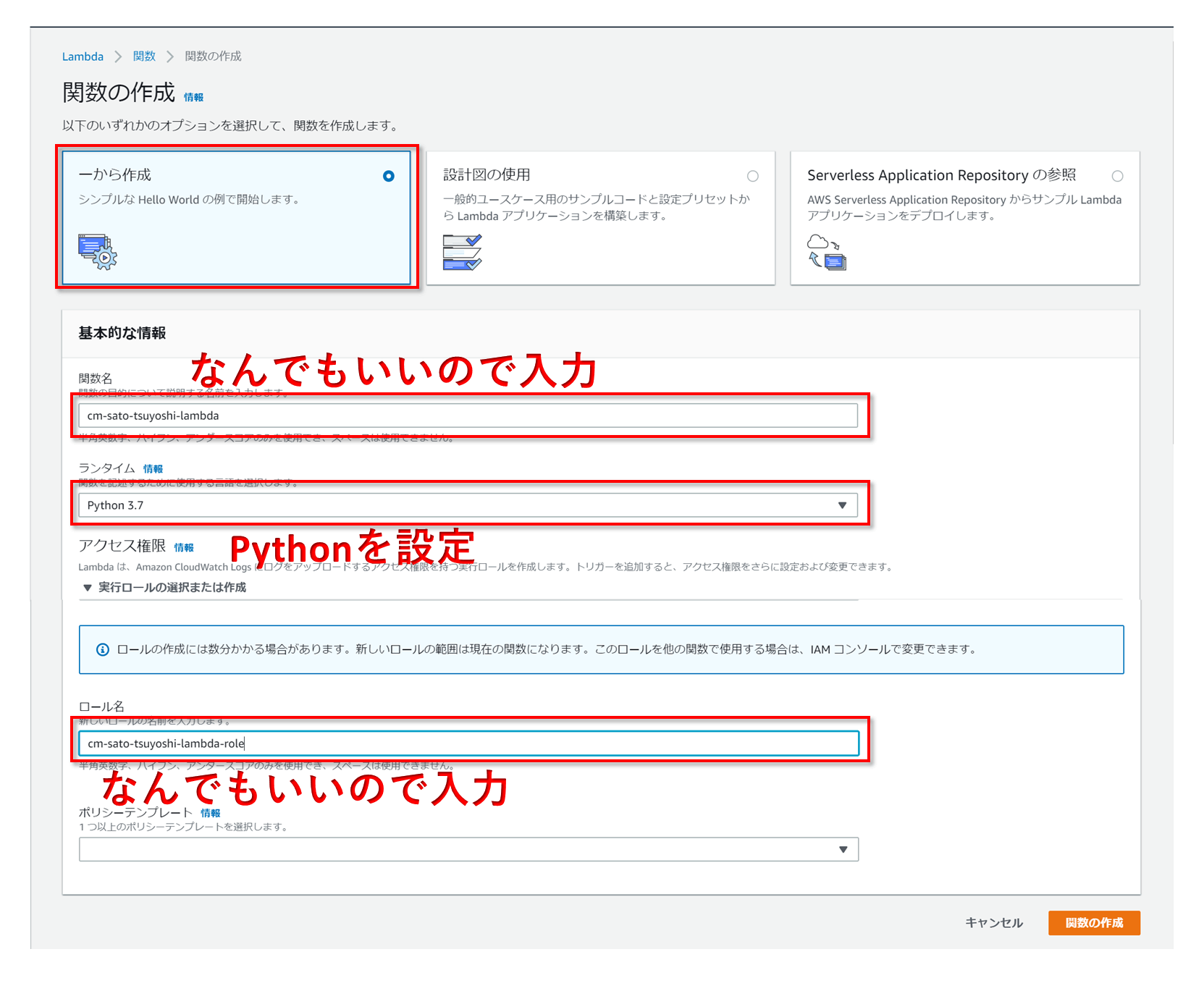The height and width of the screenshot is (991, 1204).
Task: Click the 関数名 field containing cm-sato-tsuyoshi-lambda
Action: click(x=467, y=416)
